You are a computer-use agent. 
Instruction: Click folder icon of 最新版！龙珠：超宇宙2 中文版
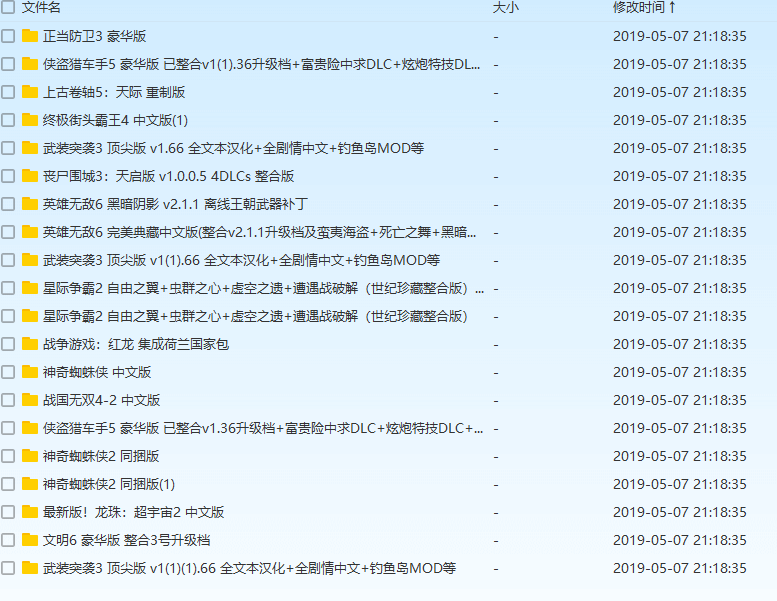coord(30,512)
